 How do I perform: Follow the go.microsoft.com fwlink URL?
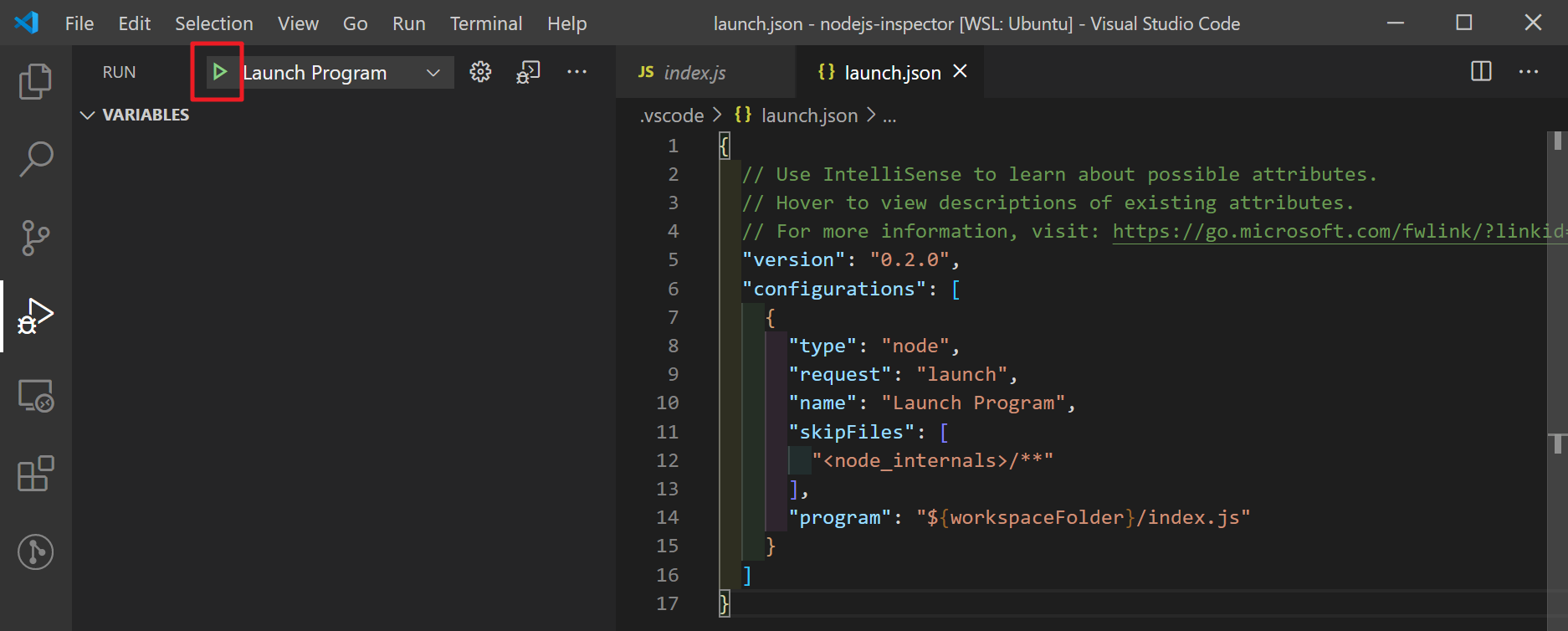1337,232
